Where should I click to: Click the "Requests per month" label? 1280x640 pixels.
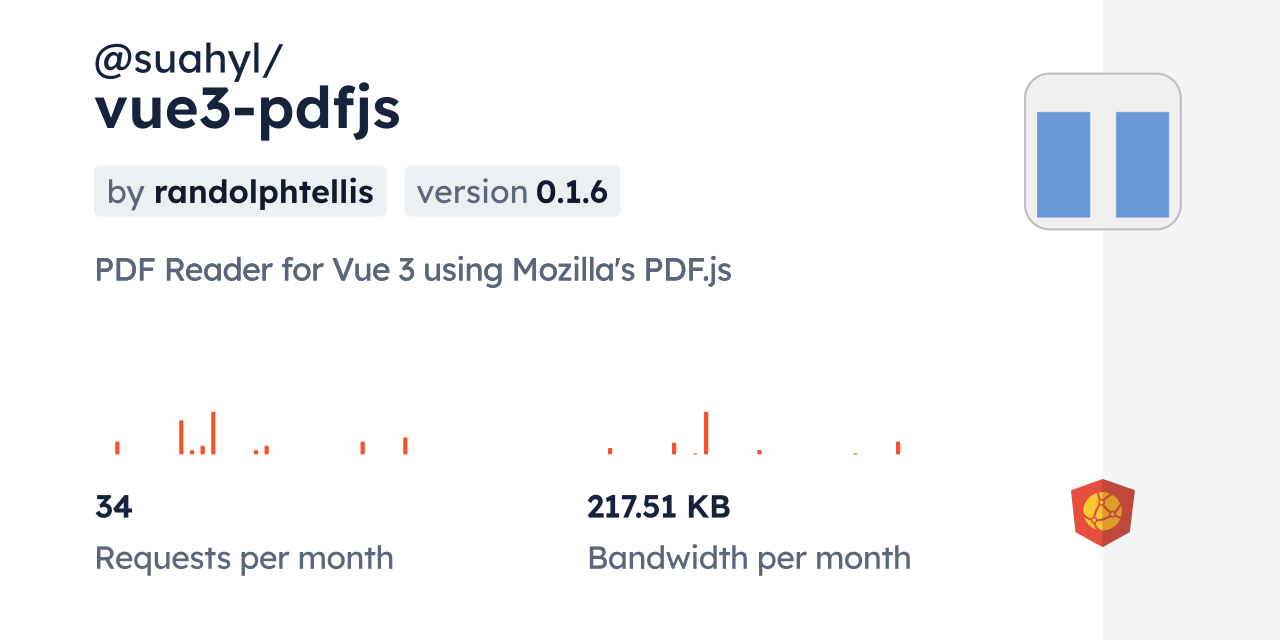244,558
